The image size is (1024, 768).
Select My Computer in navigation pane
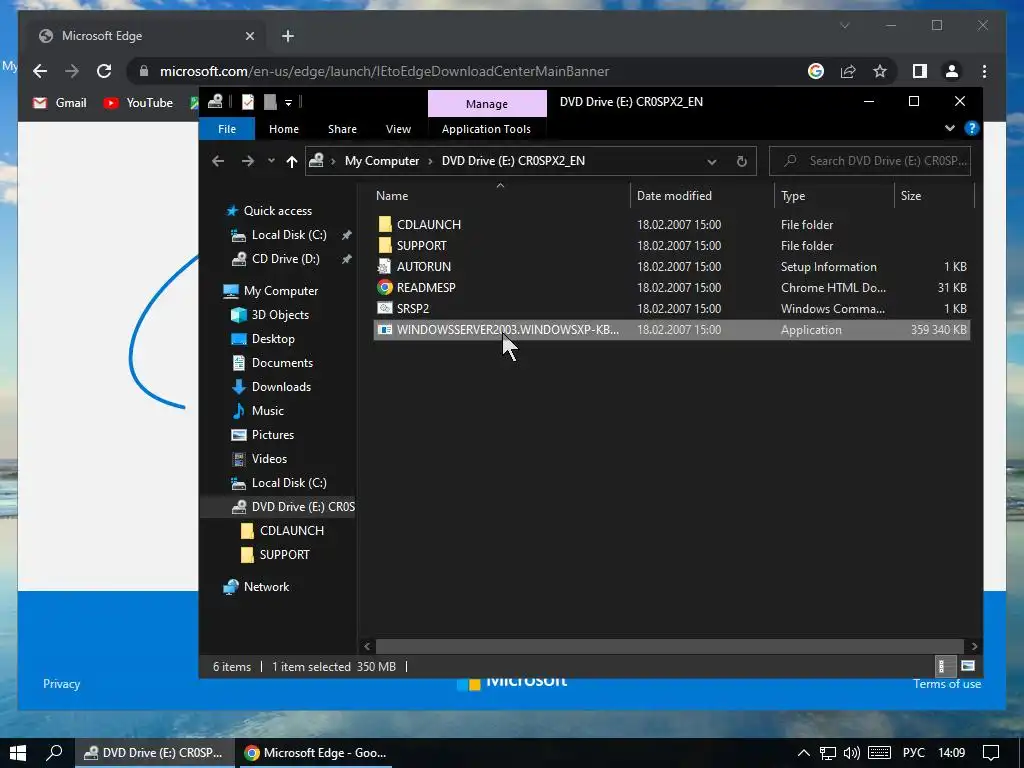coord(281,291)
